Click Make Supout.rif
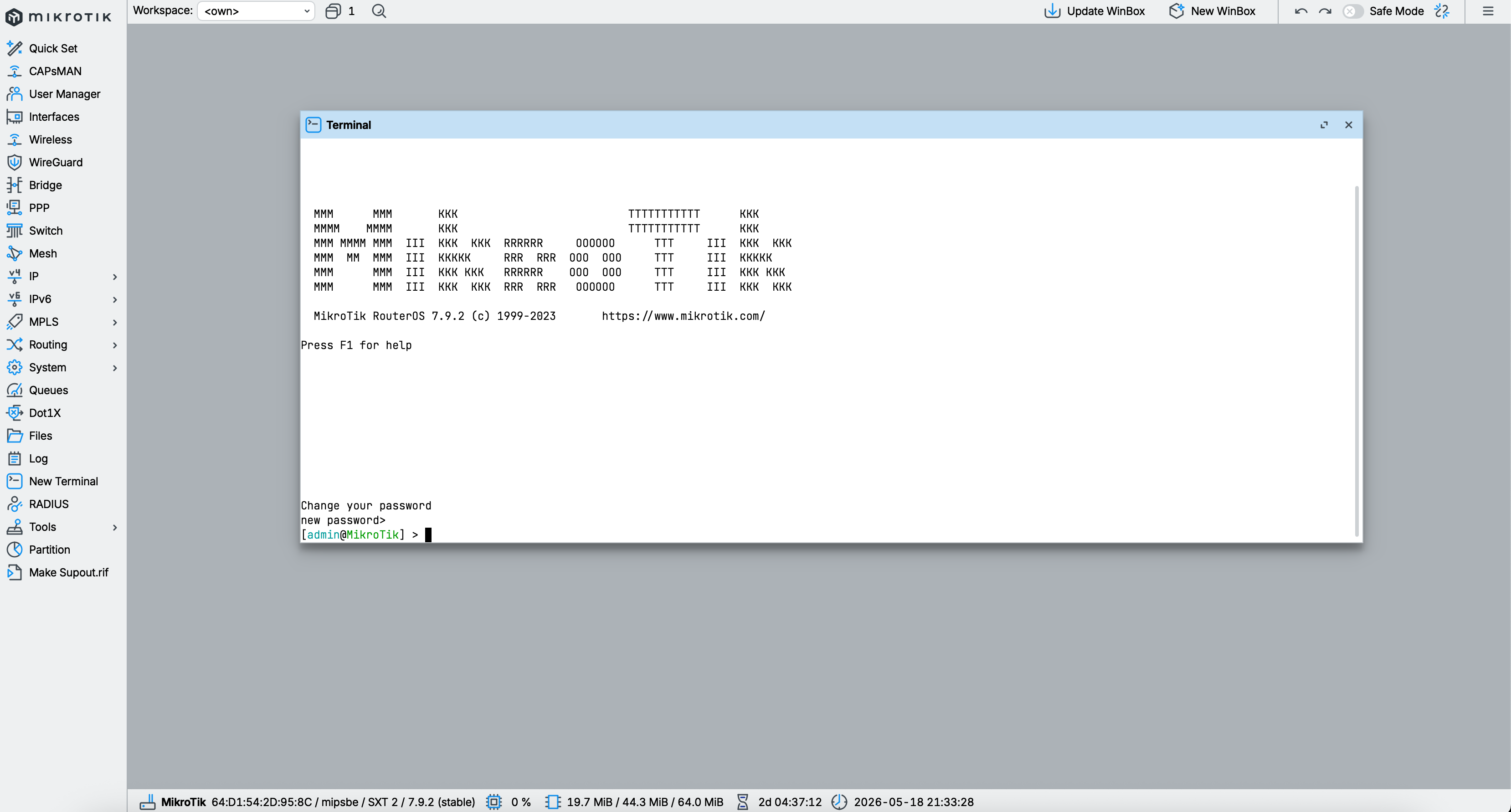The height and width of the screenshot is (812, 1511). tap(69, 572)
